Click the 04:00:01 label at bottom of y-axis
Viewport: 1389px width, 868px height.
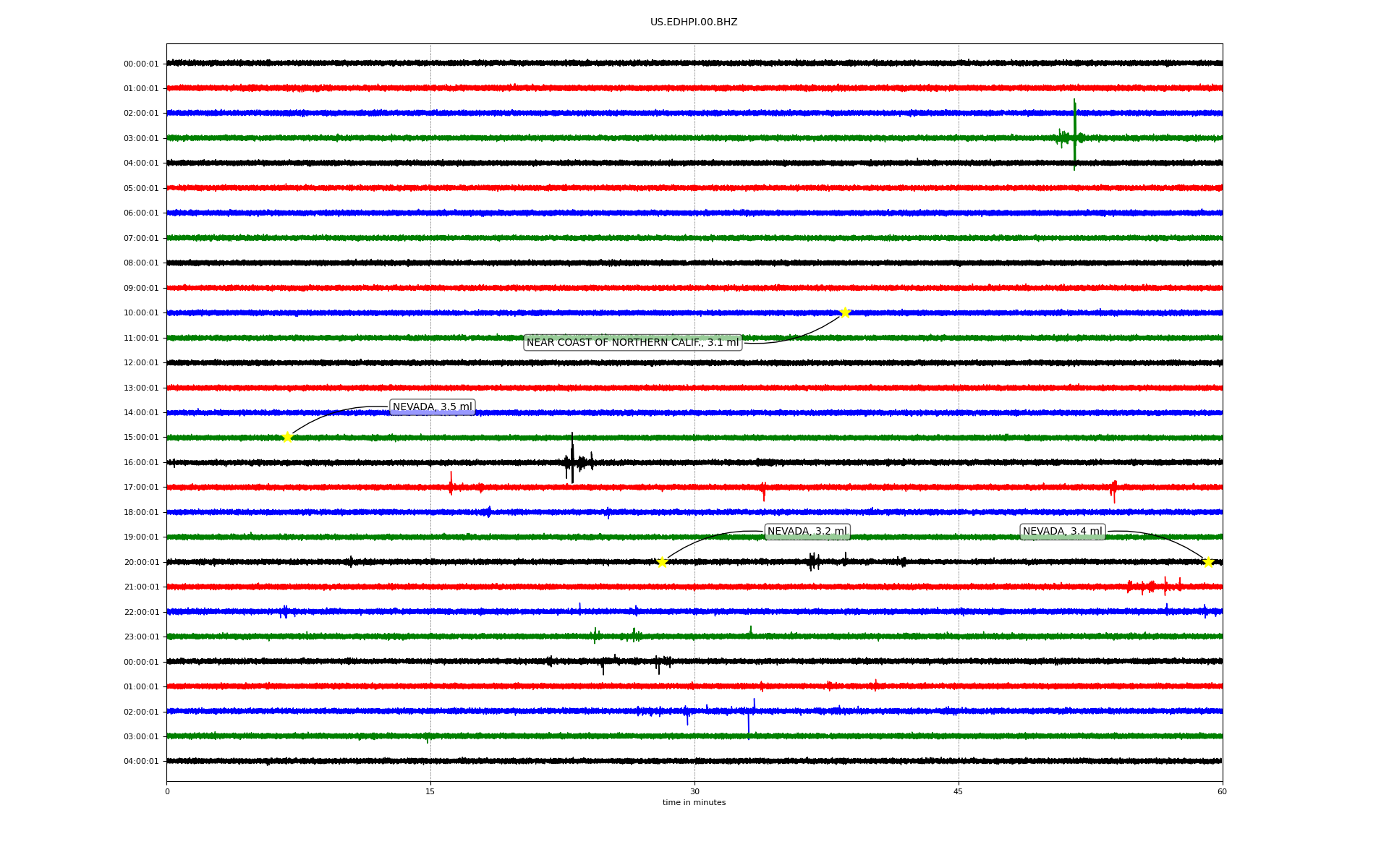click(x=140, y=761)
